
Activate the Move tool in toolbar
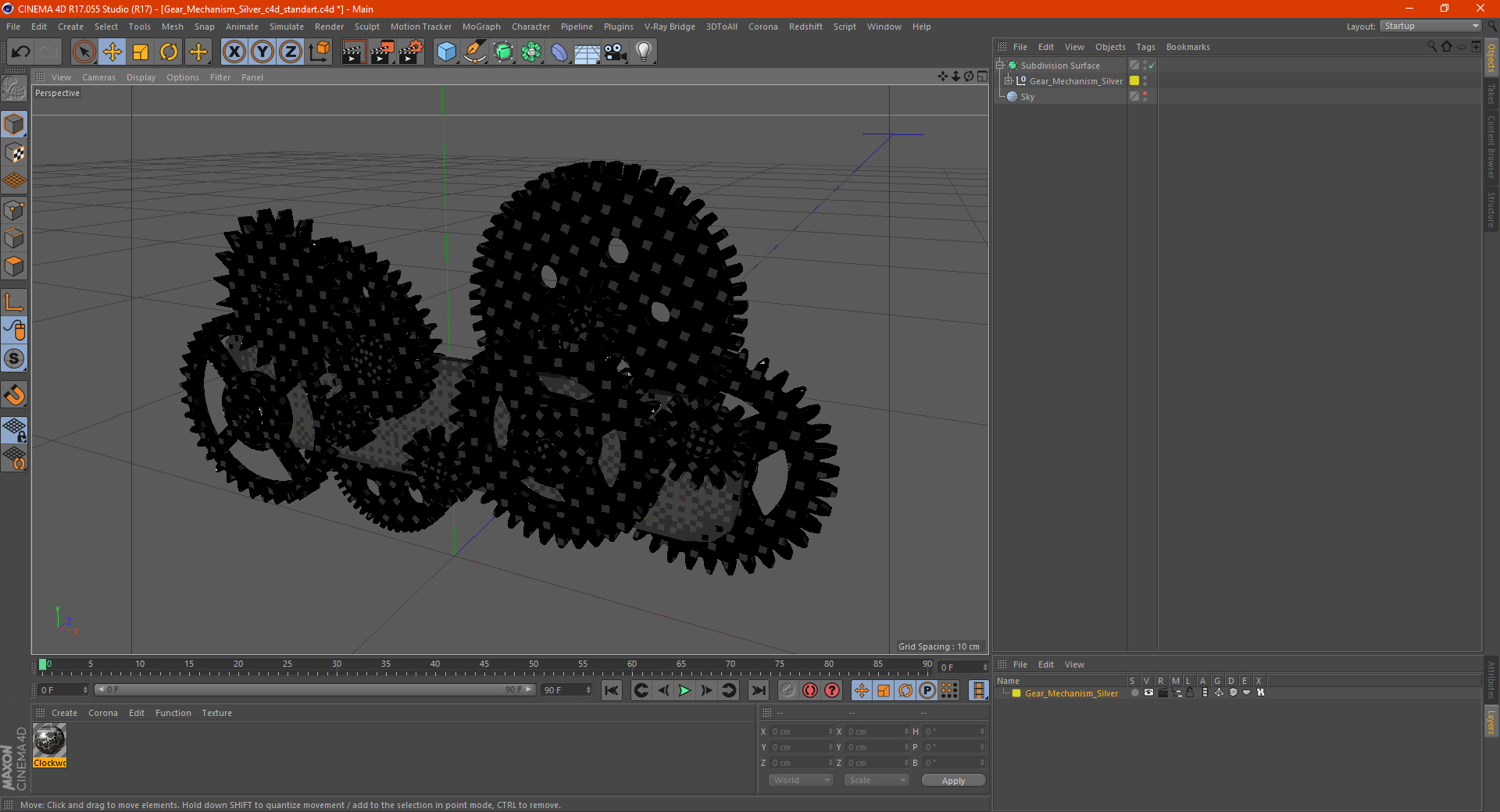coord(112,52)
